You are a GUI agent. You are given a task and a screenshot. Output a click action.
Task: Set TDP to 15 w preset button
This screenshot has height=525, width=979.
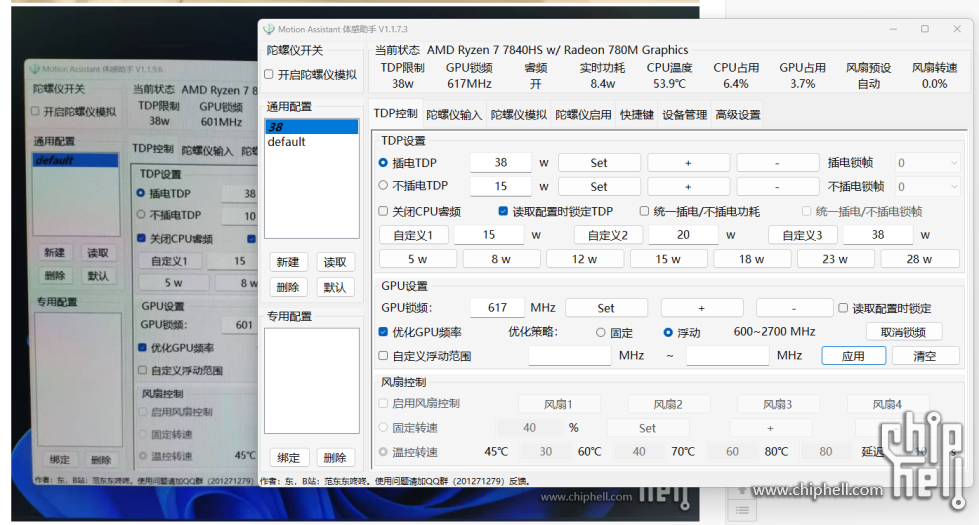coord(668,258)
